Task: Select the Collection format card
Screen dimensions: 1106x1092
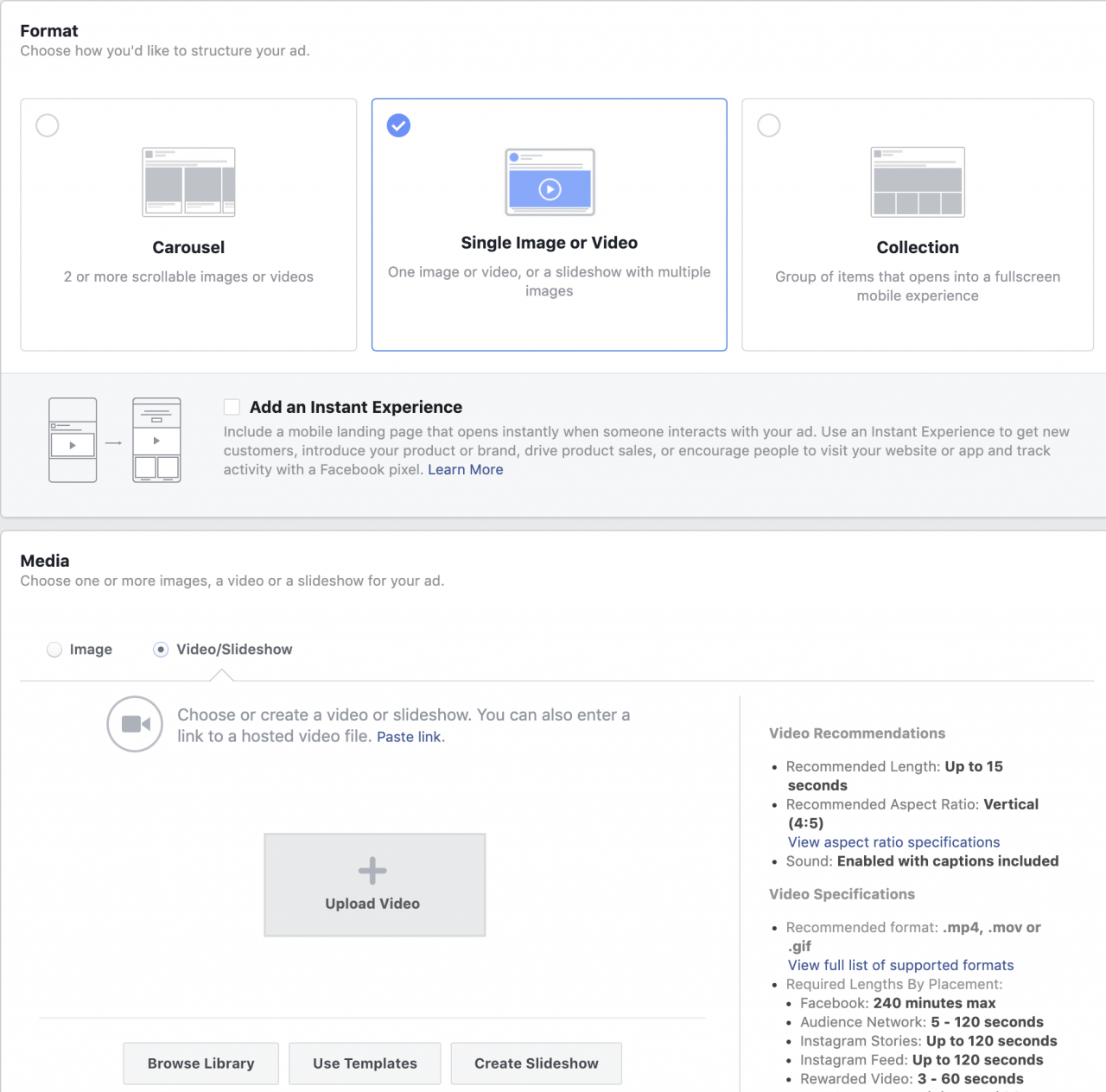Action: [x=918, y=225]
